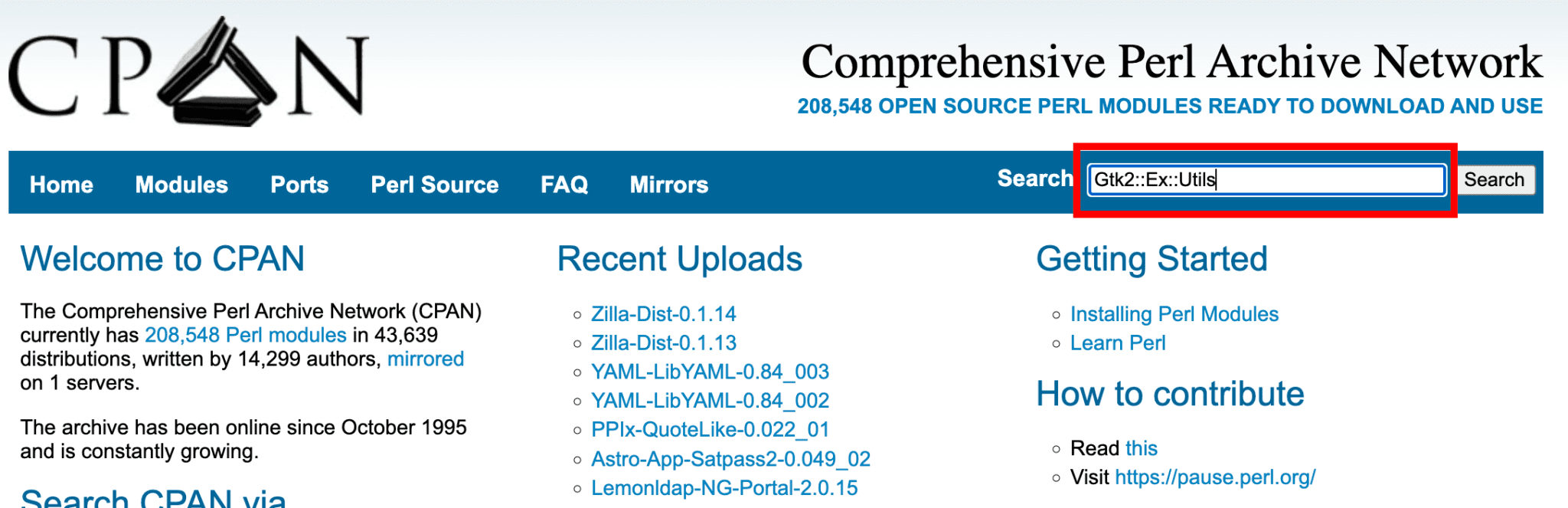
Task: Open Zilla-Dist-0.1.13 upload
Action: point(663,342)
